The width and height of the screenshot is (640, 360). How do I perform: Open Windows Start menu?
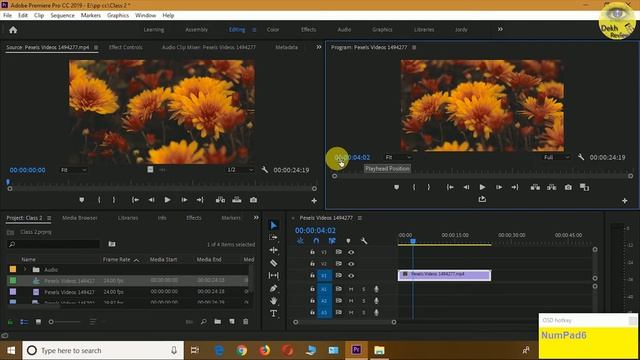(x=11, y=350)
